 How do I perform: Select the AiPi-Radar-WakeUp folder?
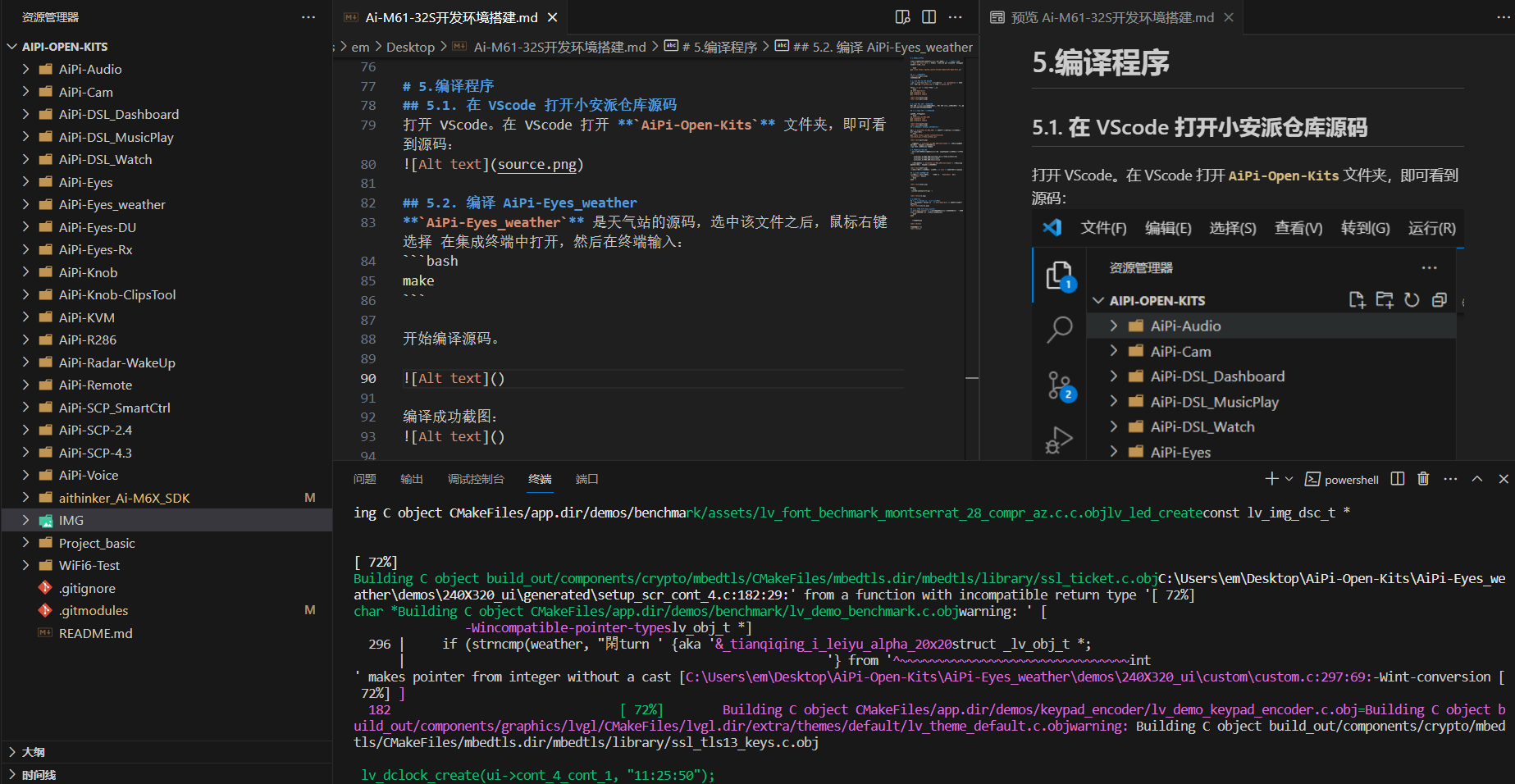point(117,362)
